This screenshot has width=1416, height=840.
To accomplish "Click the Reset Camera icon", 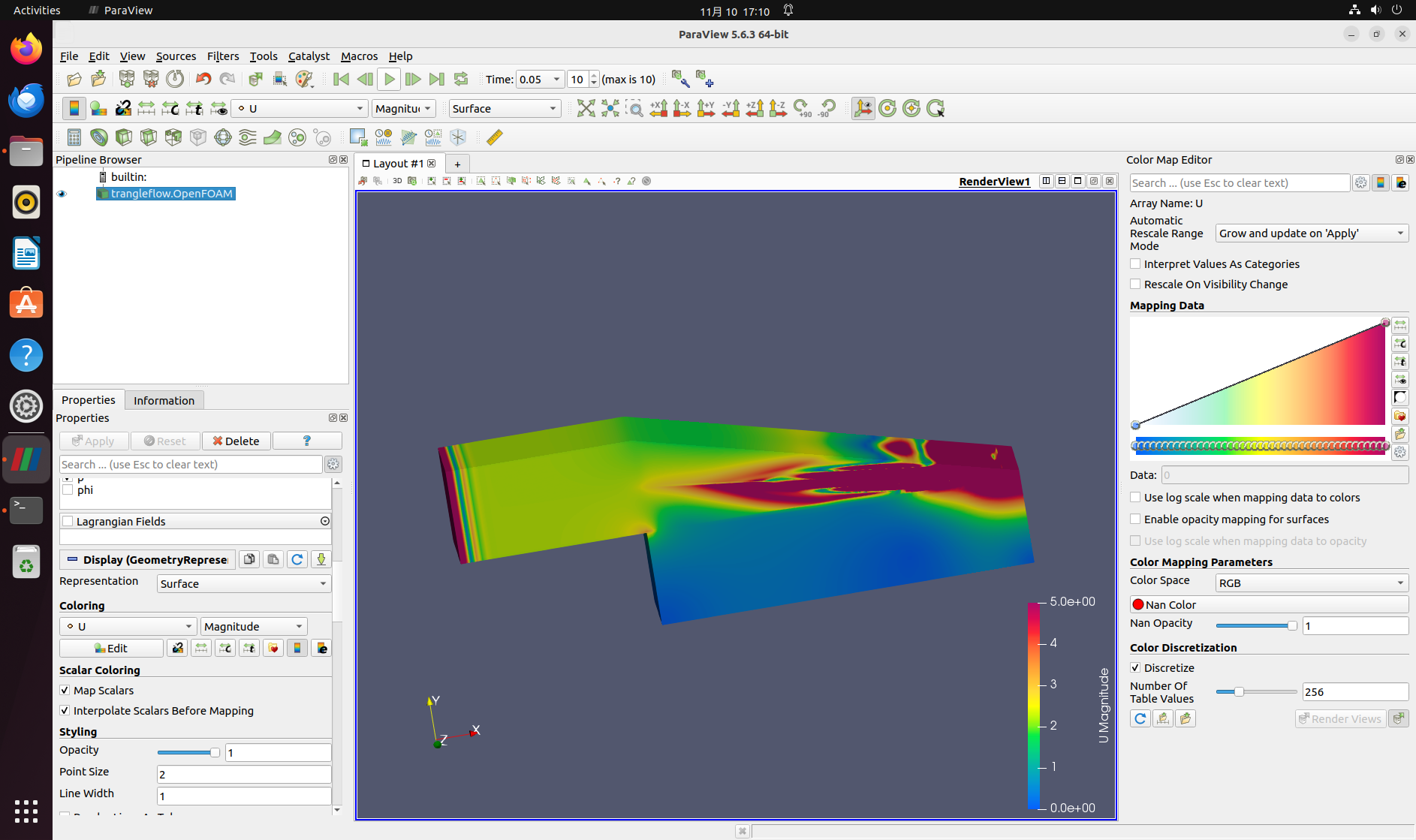I will coord(586,109).
